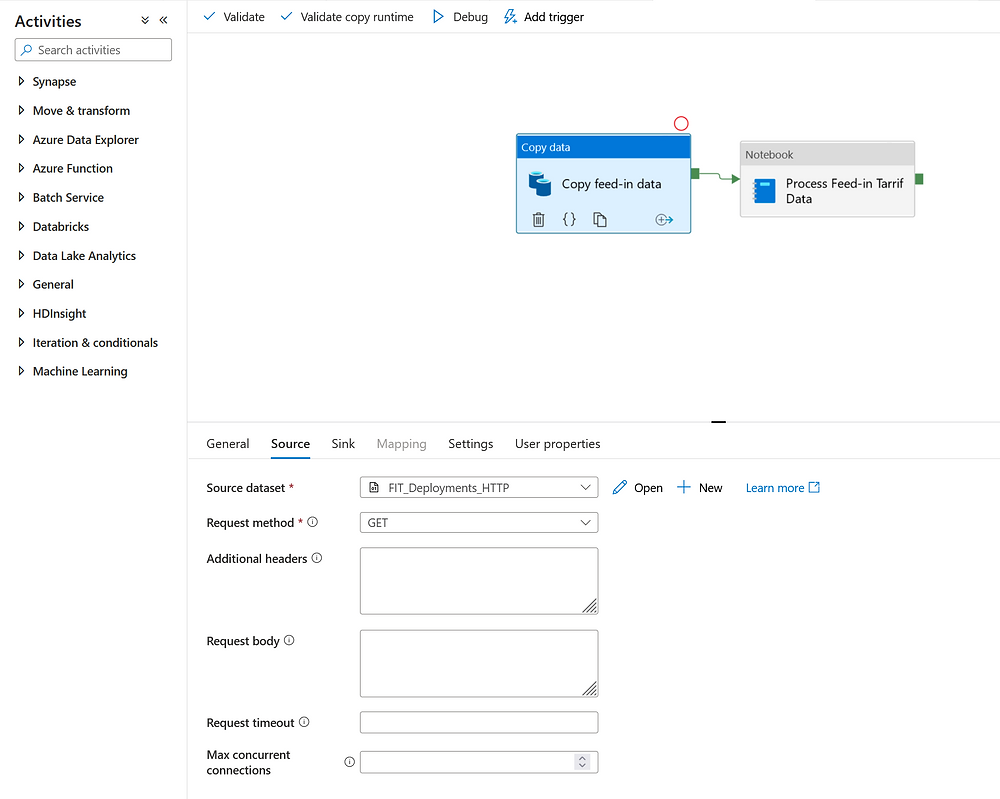This screenshot has width=1000, height=799.
Task: Expand the Data Lake Analytics group
Action: click(21, 255)
